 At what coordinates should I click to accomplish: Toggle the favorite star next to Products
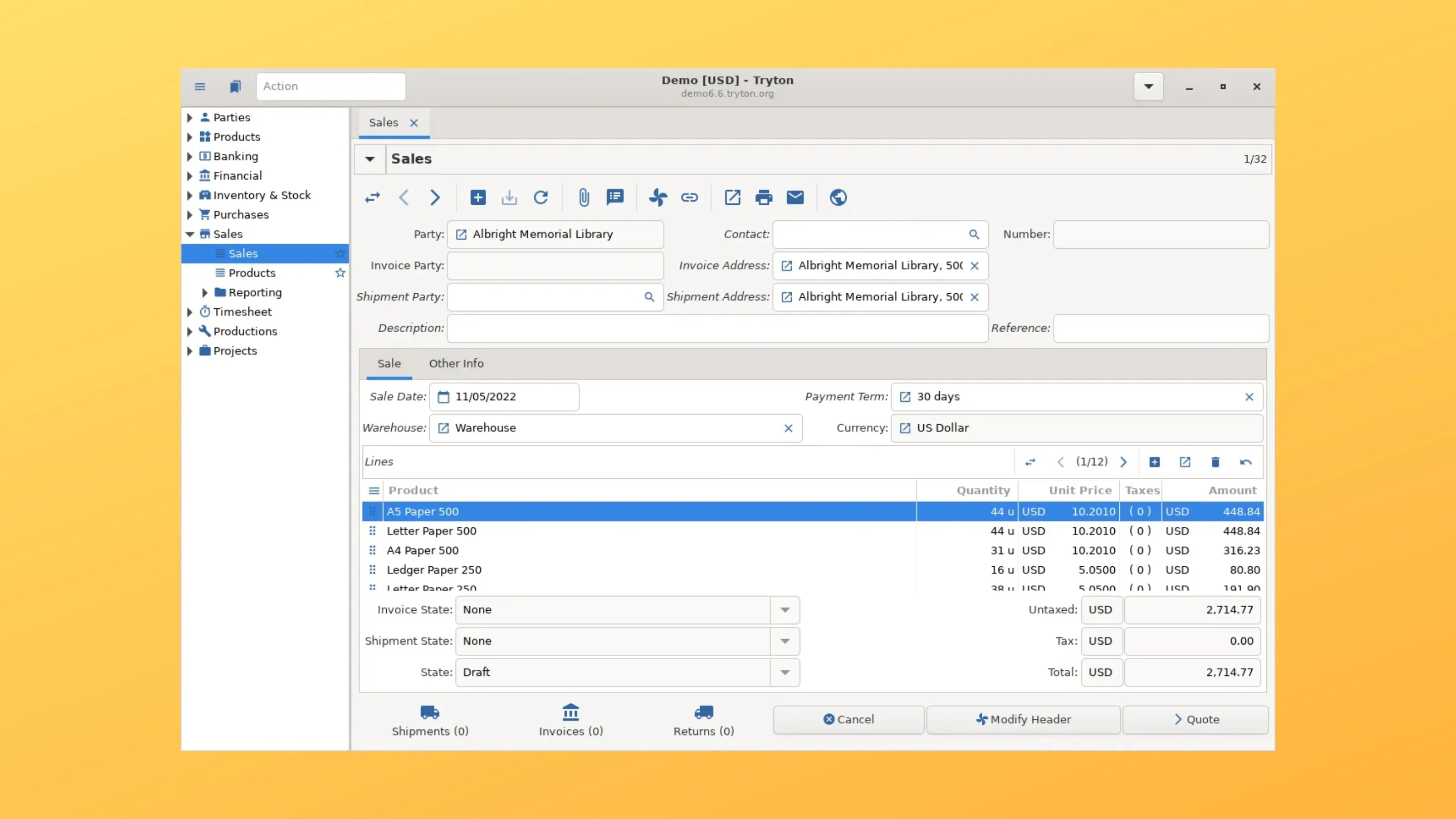[x=340, y=273]
